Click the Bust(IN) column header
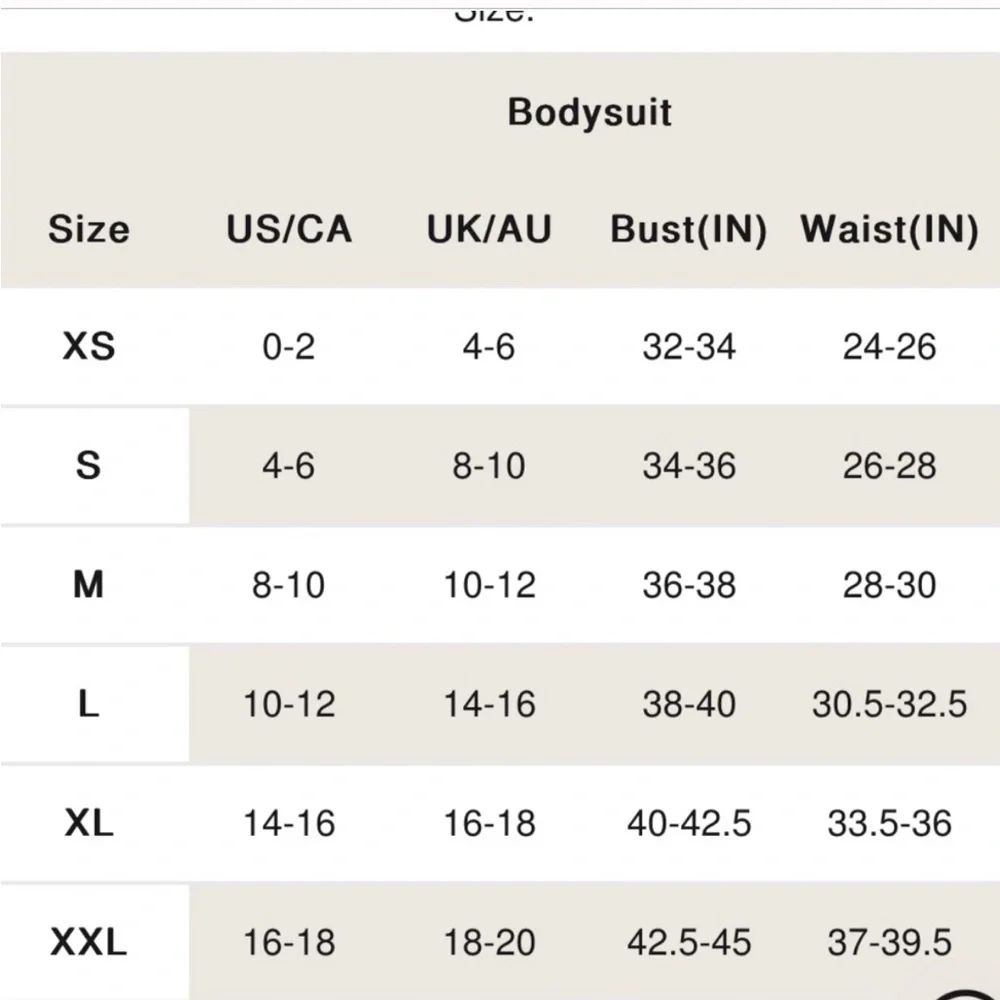1000x1000 pixels. coord(688,230)
